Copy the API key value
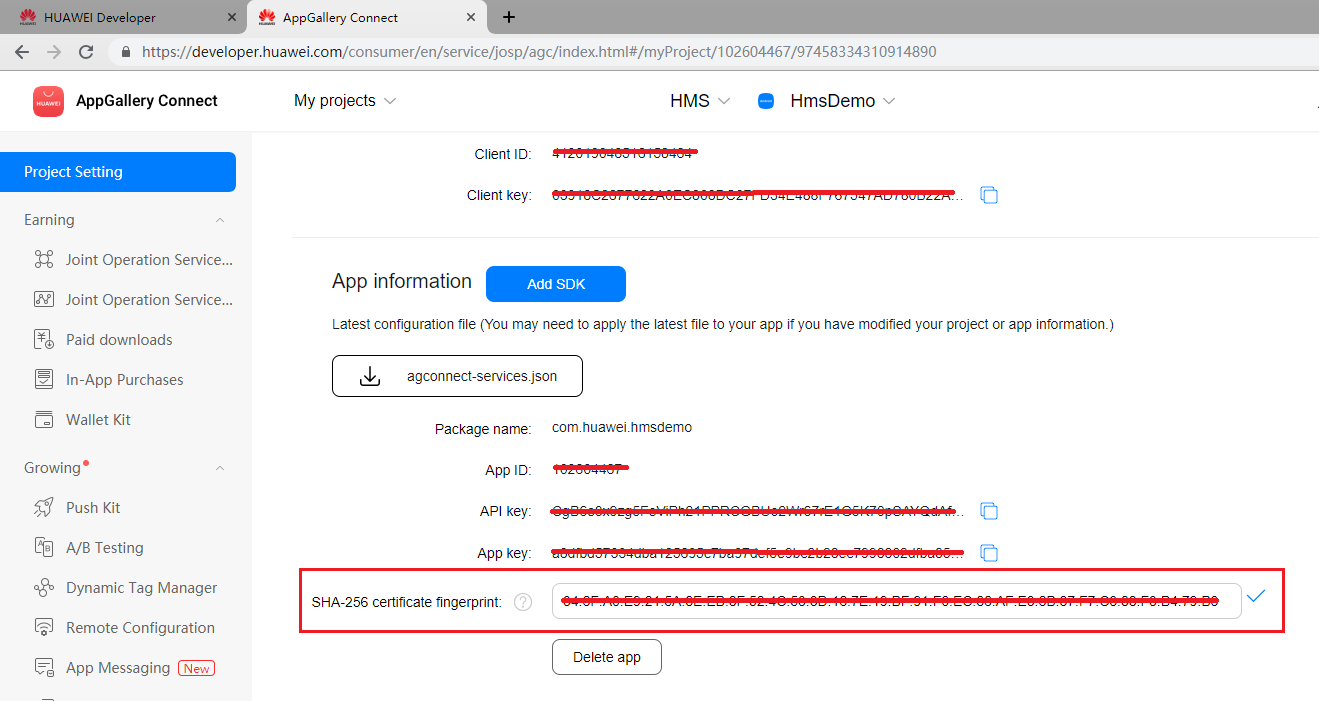The height and width of the screenshot is (701, 1319). pyautogui.click(x=989, y=511)
